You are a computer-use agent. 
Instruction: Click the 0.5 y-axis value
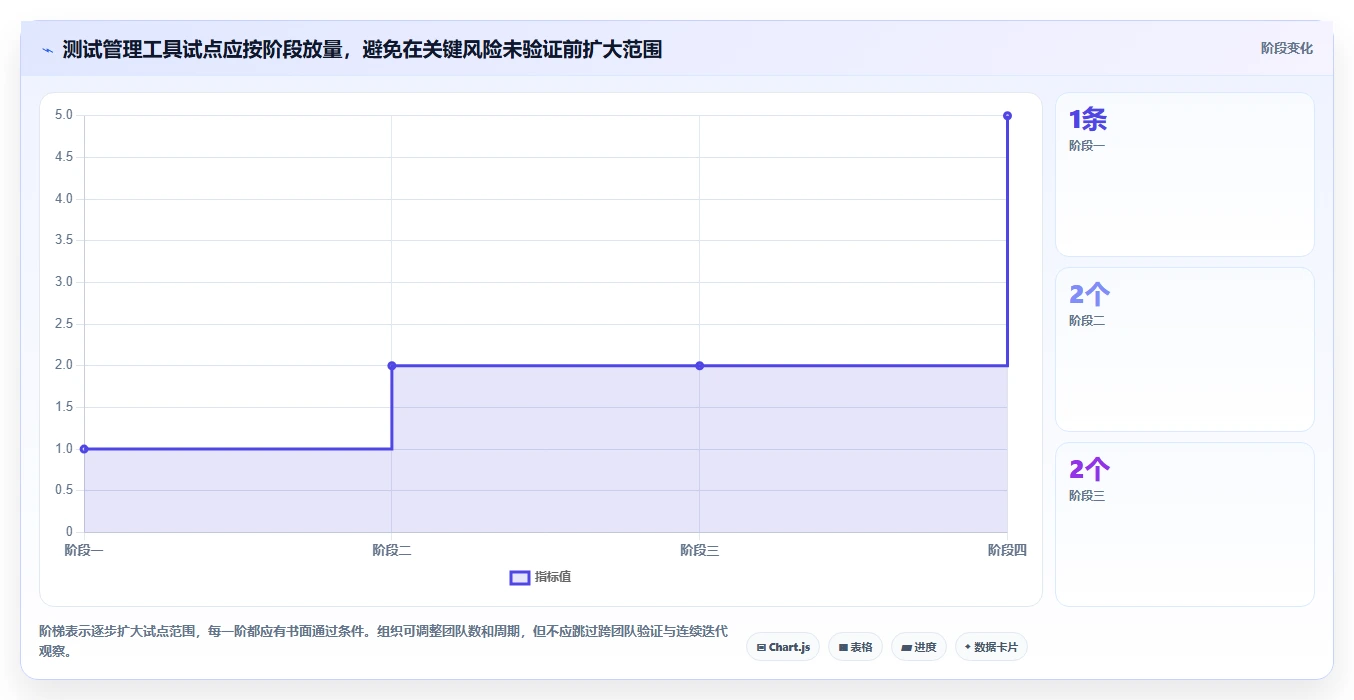64,490
